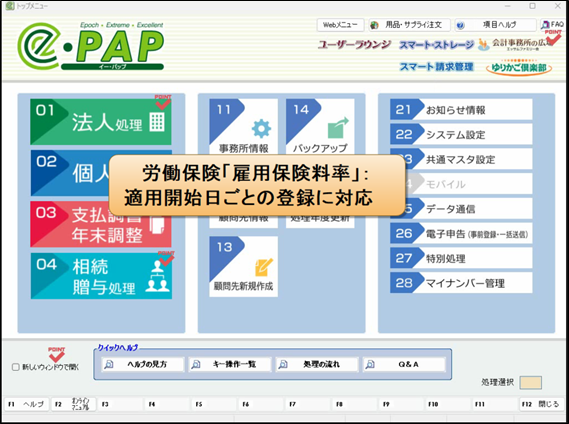Maximize the トップメニュー window
Screen dimensions: 569x424
point(532,6)
